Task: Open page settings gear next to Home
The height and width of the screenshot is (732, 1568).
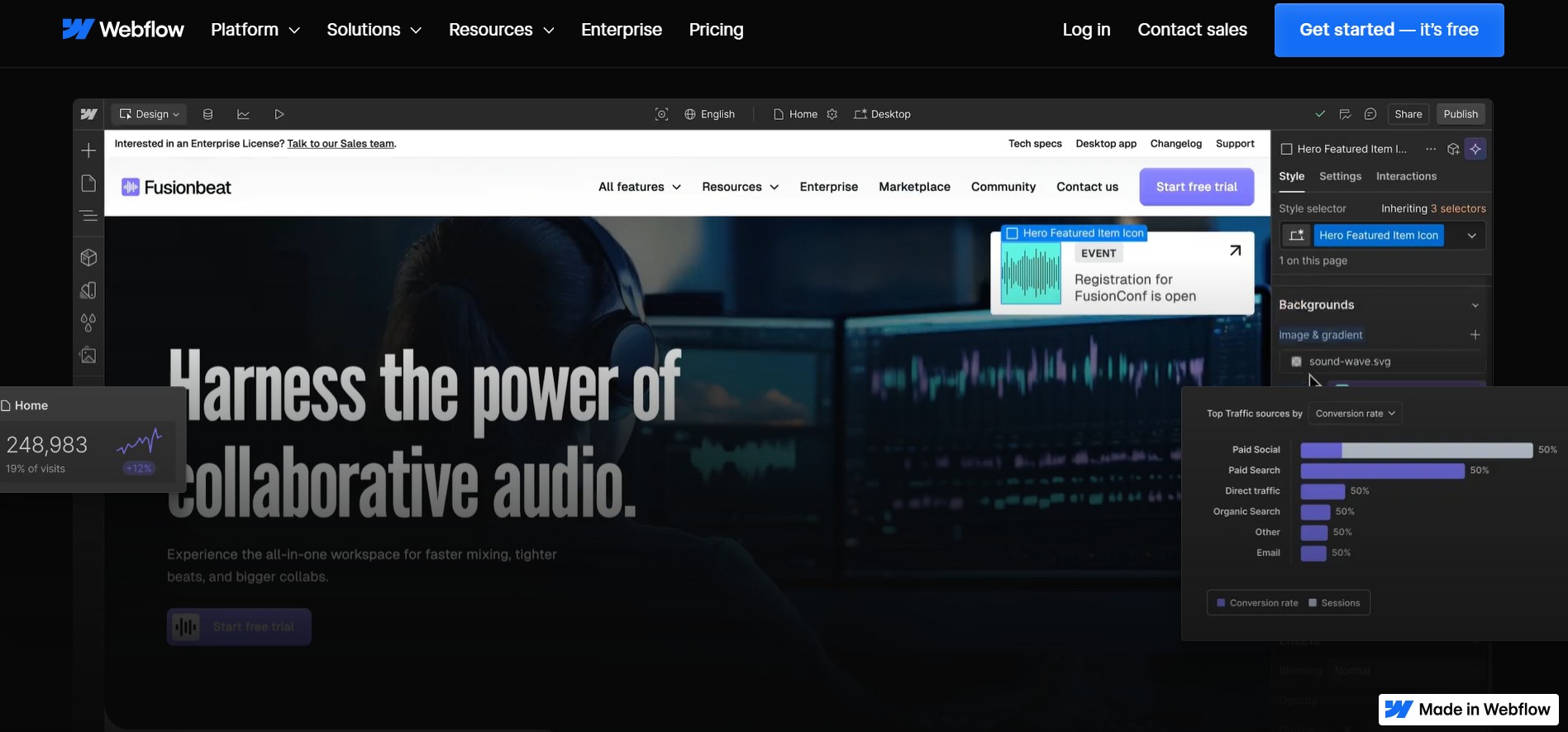Action: click(832, 114)
